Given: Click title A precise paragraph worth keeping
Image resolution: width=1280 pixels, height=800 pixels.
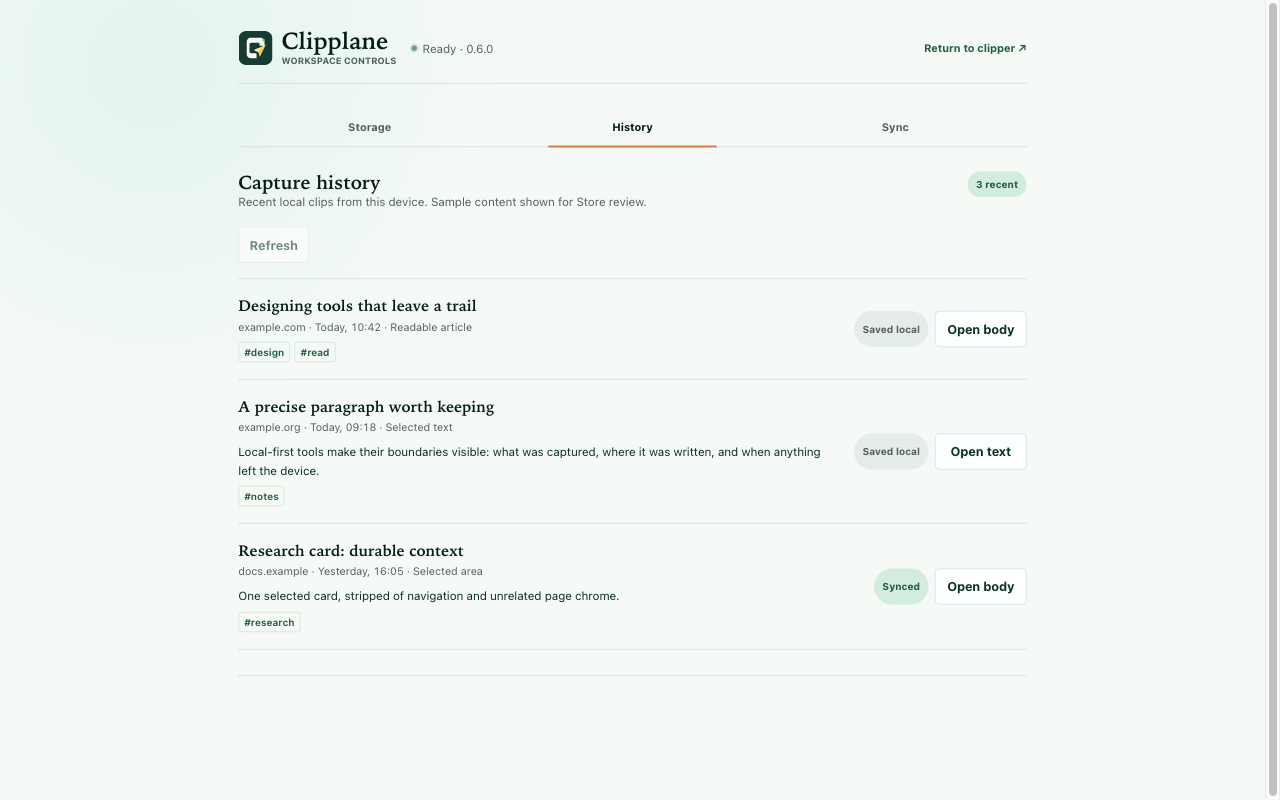Looking at the screenshot, I should (x=366, y=407).
